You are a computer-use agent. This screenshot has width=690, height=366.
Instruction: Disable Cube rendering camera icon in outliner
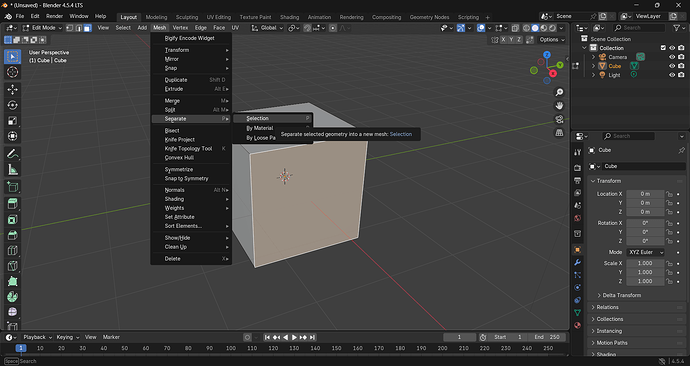coord(681,66)
